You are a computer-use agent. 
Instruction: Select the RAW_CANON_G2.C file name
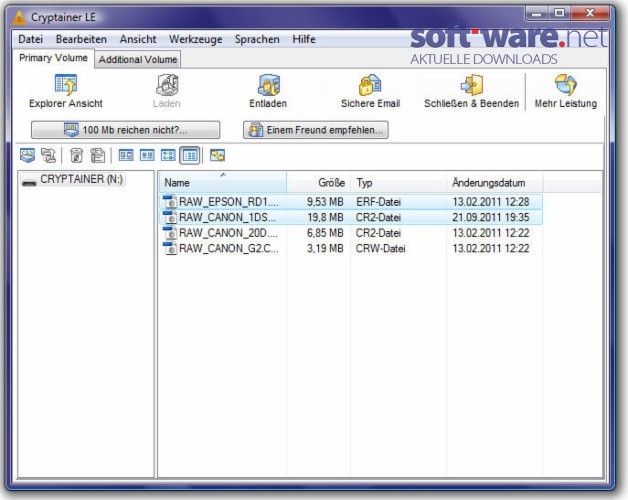coord(229,249)
